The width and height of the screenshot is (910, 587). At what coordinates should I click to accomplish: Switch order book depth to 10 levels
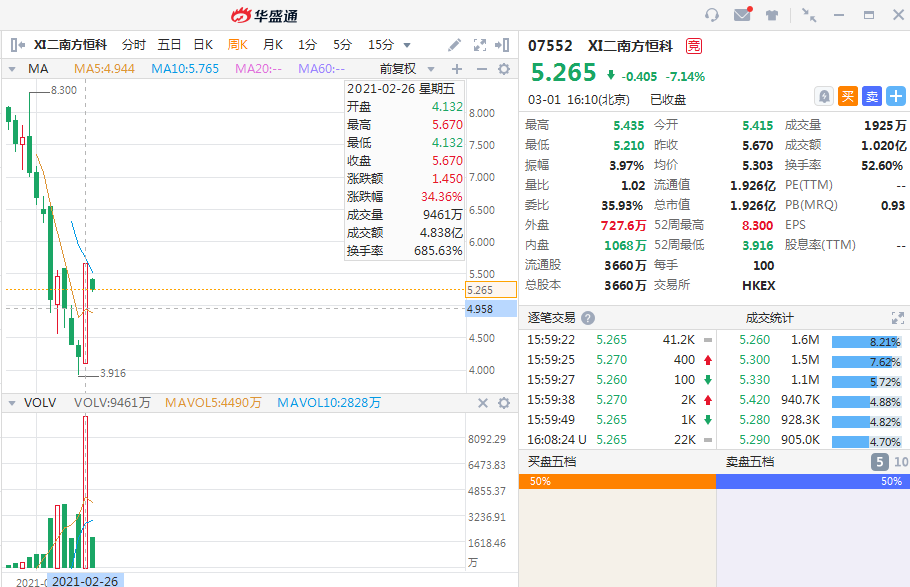900,462
